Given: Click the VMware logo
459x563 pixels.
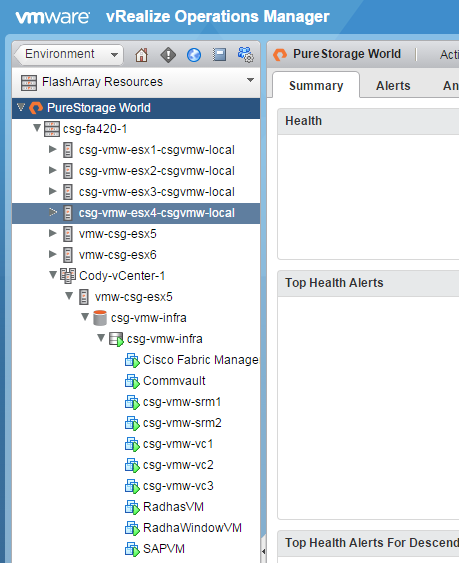Looking at the screenshot, I should [52, 17].
